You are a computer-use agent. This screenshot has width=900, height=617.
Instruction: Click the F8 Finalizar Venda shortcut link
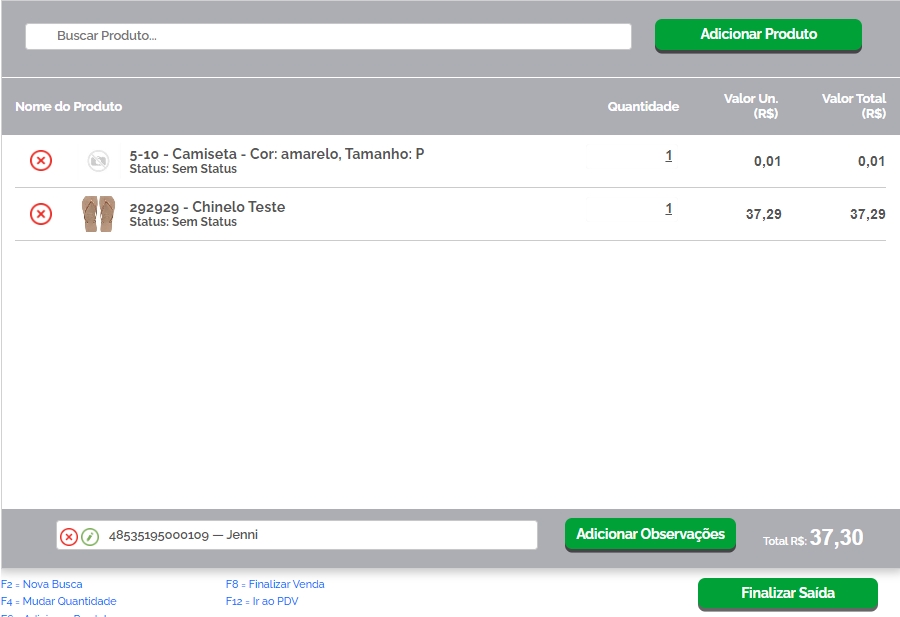click(x=275, y=584)
